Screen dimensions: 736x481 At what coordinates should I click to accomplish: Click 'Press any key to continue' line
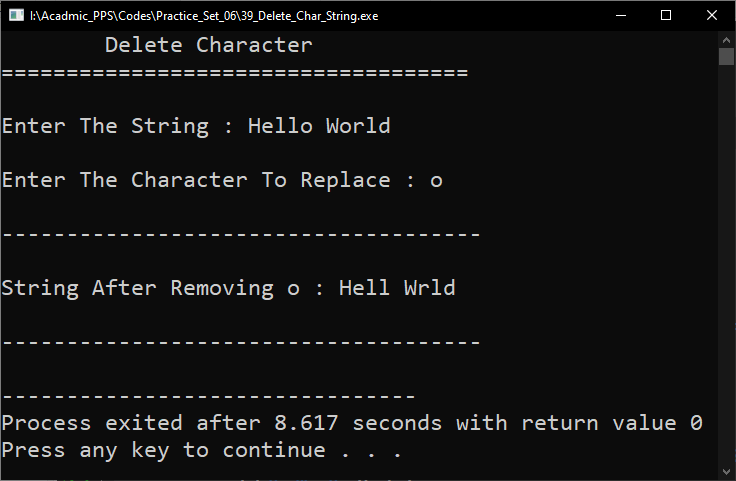click(x=201, y=450)
